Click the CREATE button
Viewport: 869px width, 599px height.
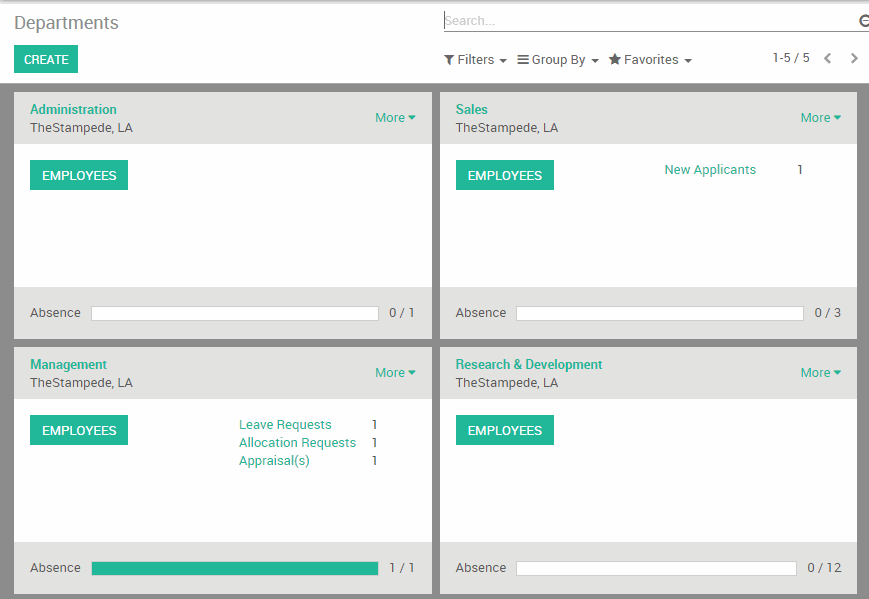coord(46,59)
